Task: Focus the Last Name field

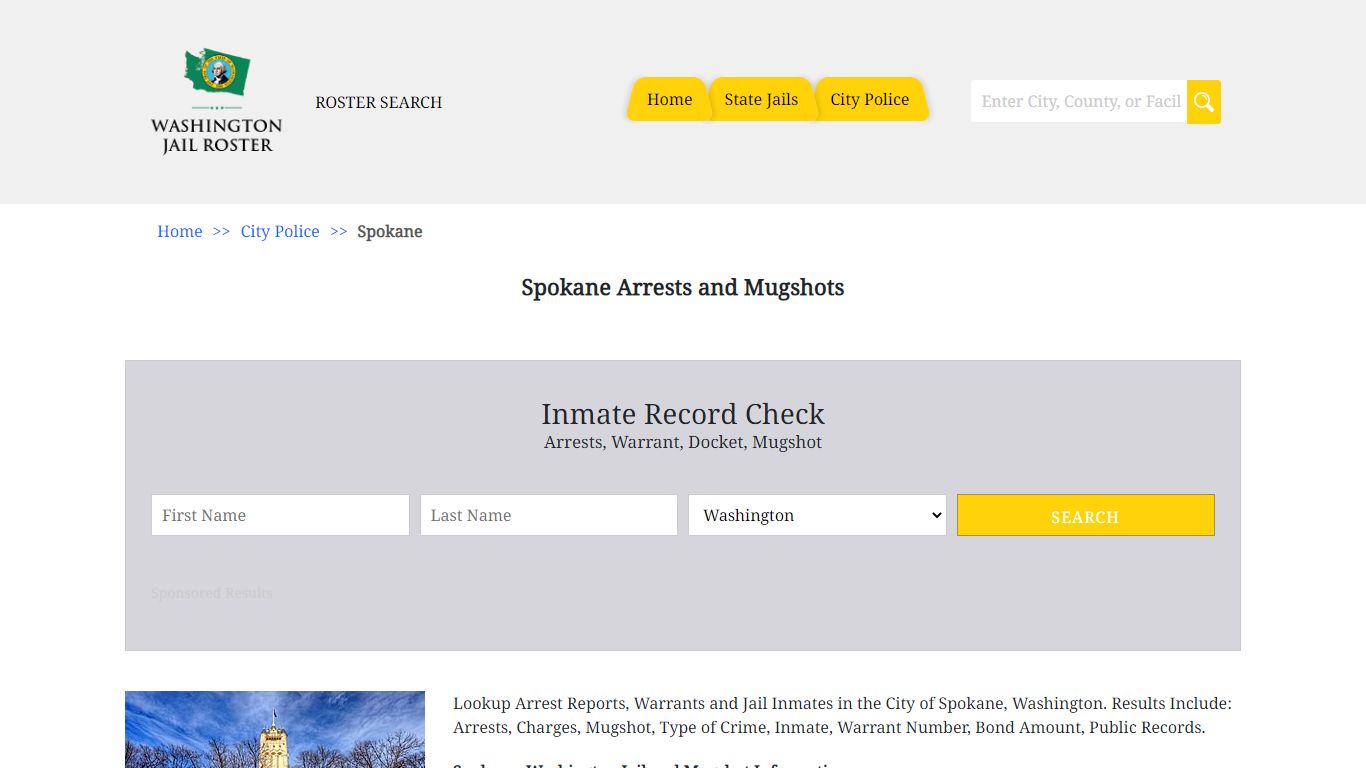Action: (x=549, y=515)
